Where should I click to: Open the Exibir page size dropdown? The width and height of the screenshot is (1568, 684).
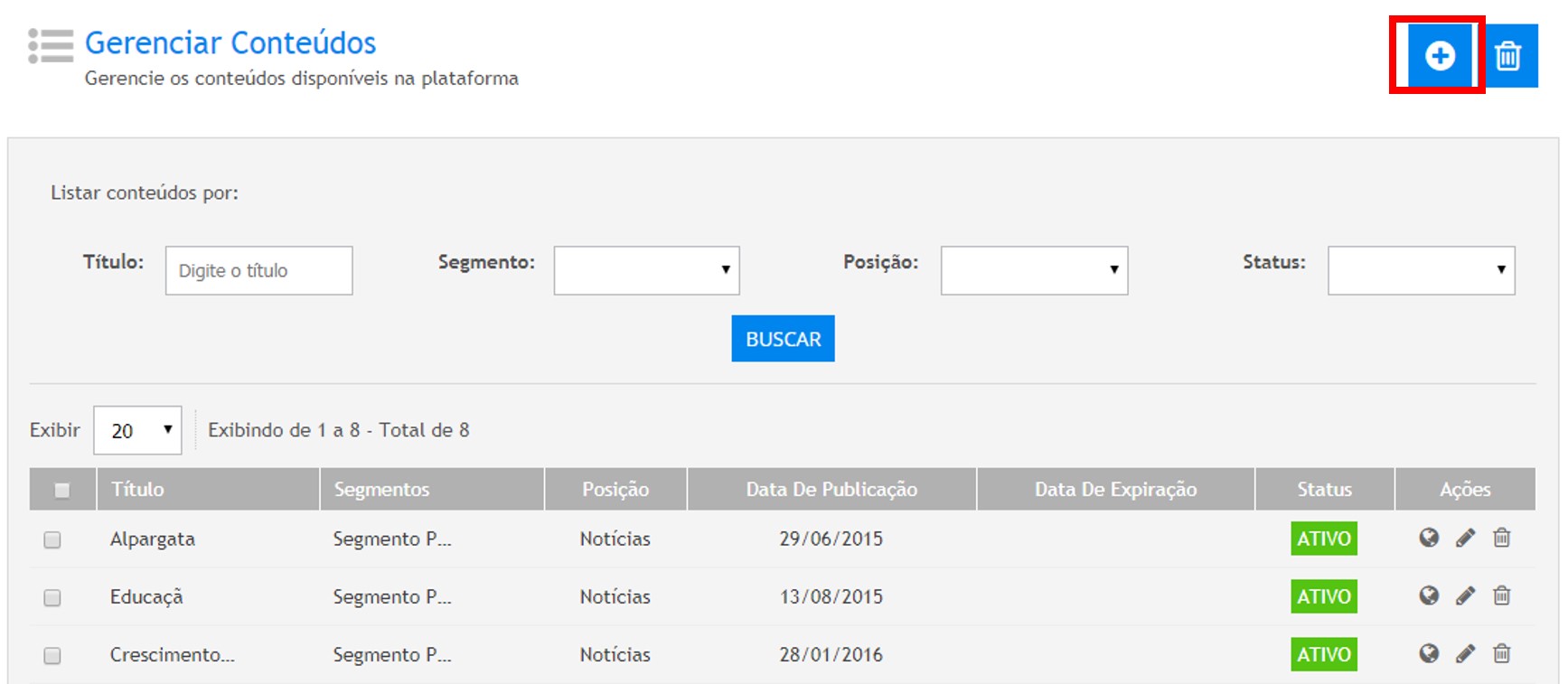pos(137,430)
